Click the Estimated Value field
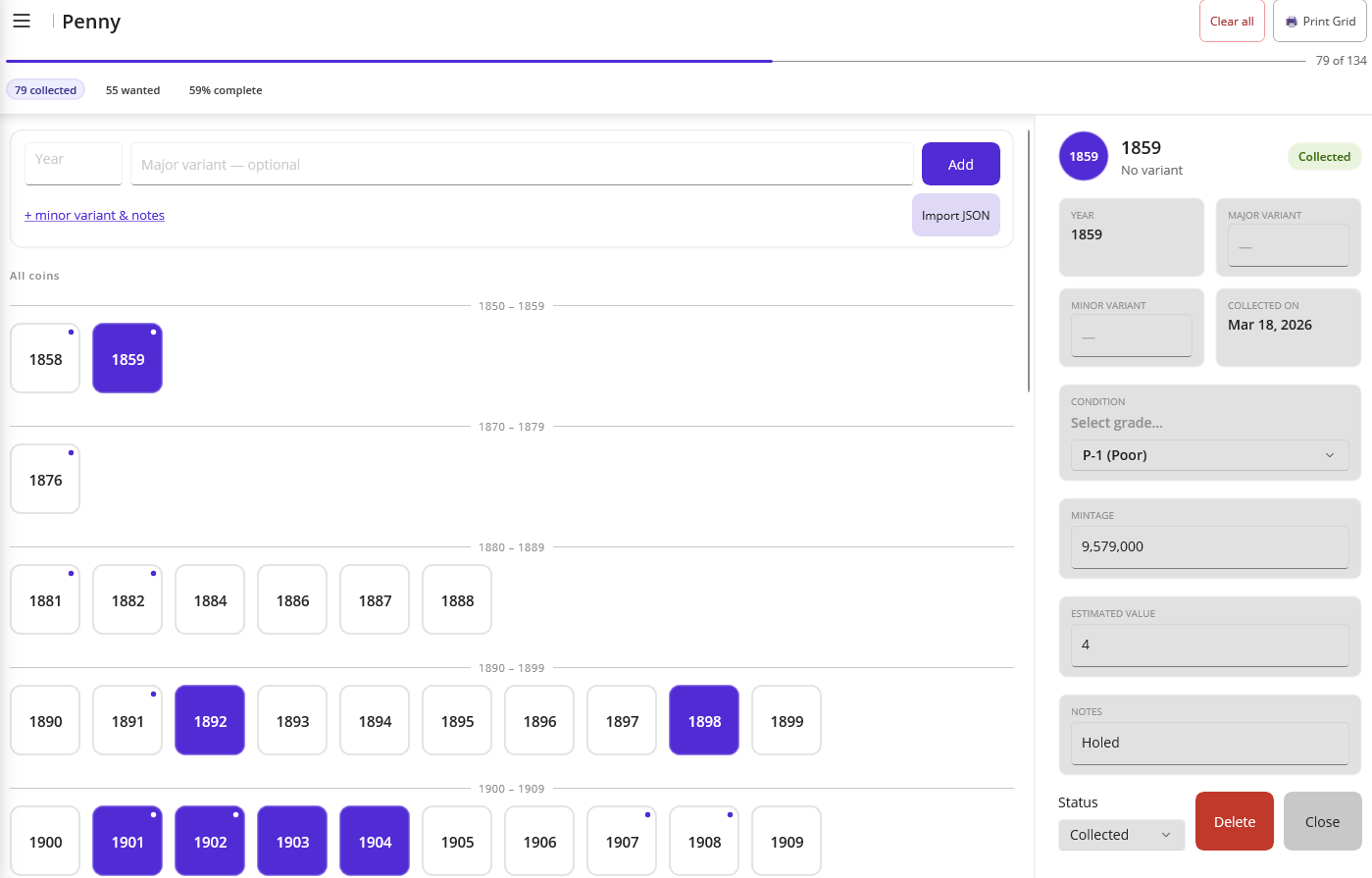The width and height of the screenshot is (1372, 878). point(1209,645)
